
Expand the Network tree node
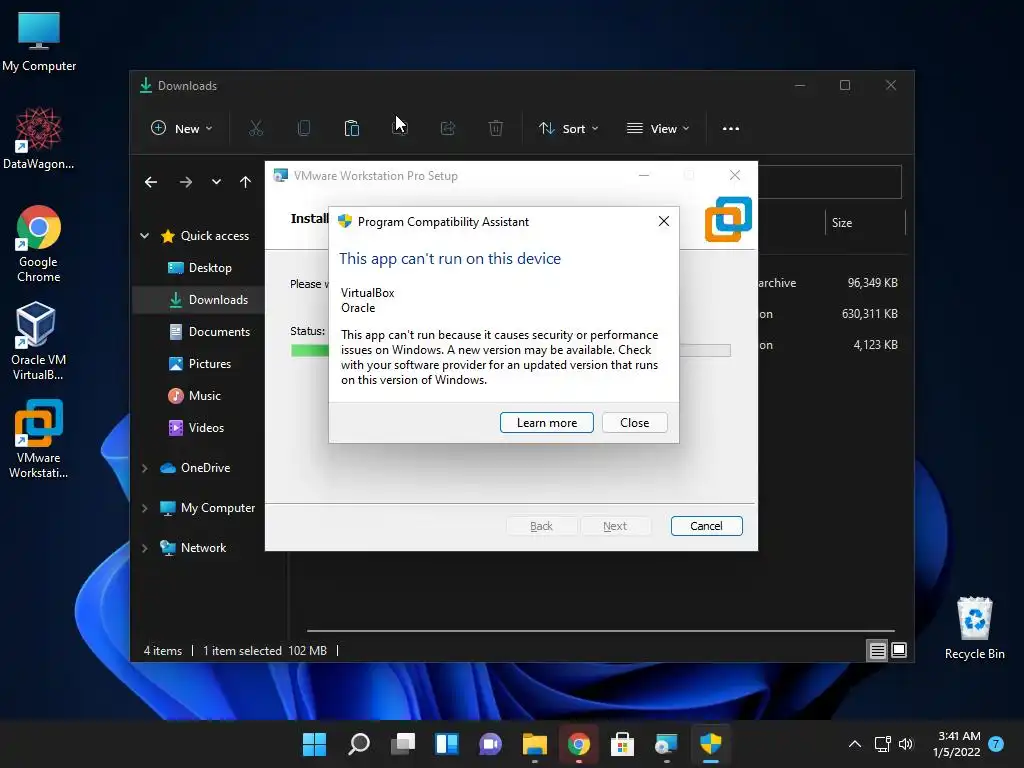click(144, 547)
